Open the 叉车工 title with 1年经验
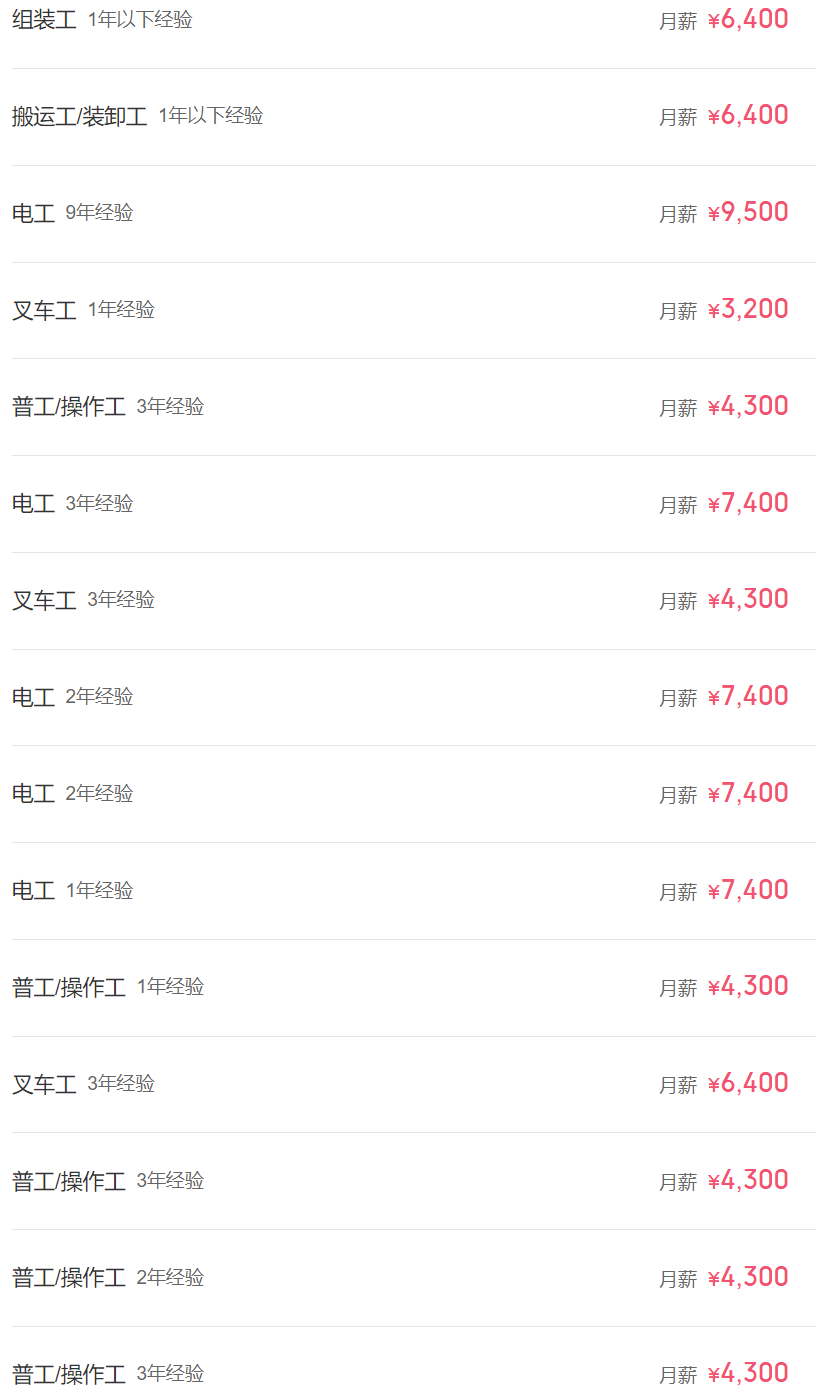The width and height of the screenshot is (816, 1395). (44, 310)
